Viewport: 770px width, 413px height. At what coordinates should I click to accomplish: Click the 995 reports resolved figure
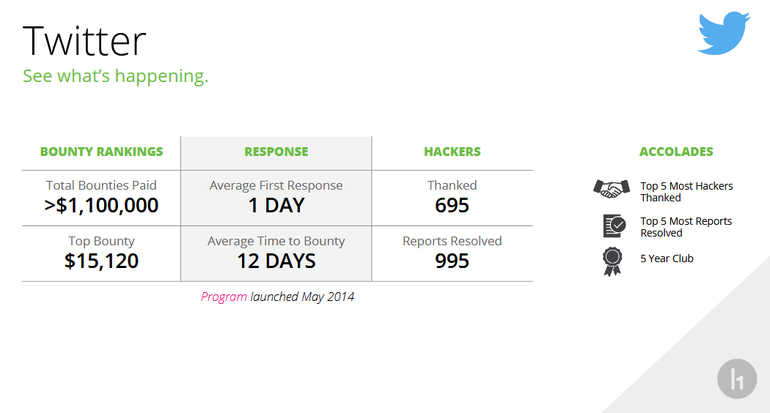[452, 261]
